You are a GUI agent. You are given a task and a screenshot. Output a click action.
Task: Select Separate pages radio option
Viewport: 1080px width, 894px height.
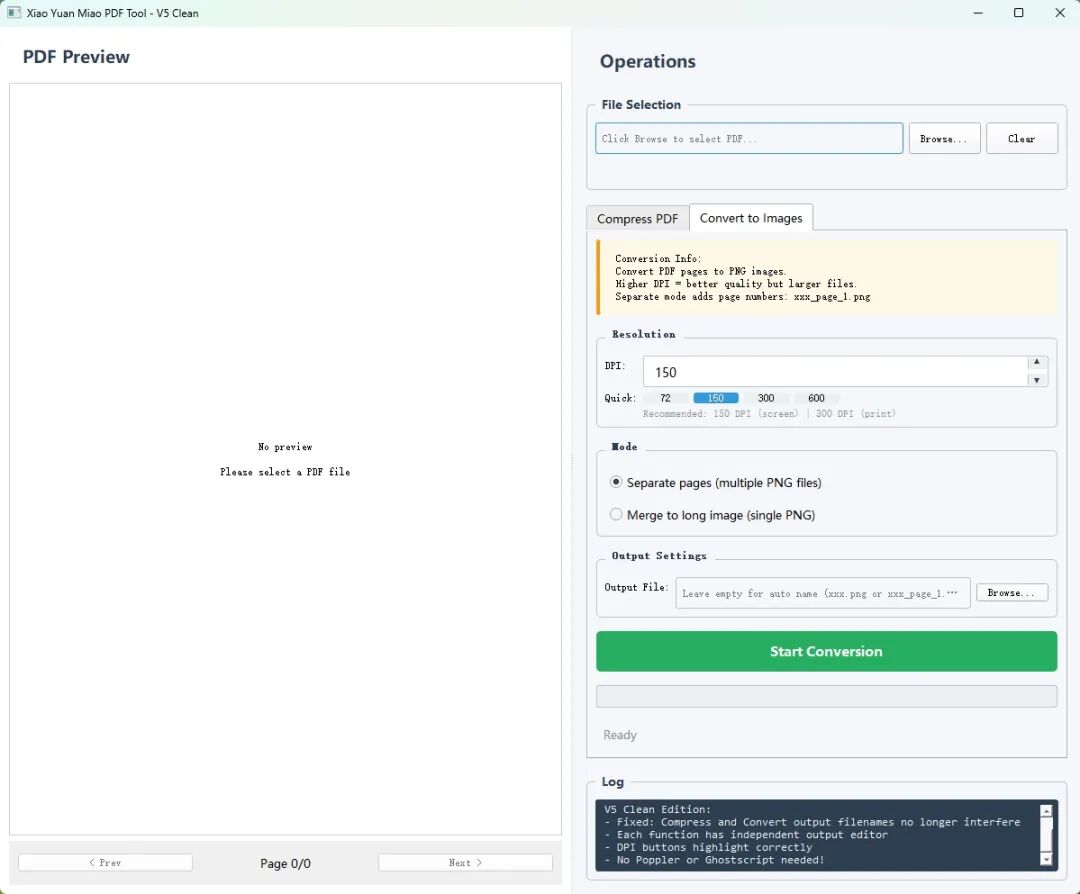(x=716, y=482)
